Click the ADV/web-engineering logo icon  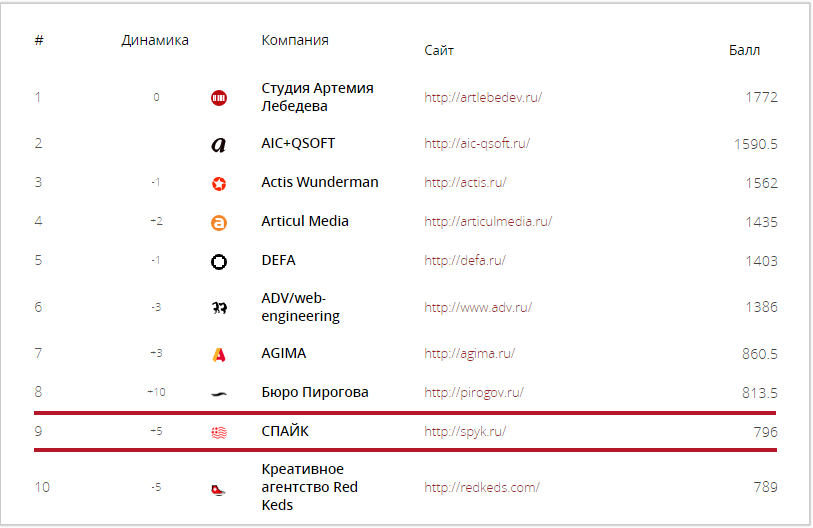coord(219,308)
